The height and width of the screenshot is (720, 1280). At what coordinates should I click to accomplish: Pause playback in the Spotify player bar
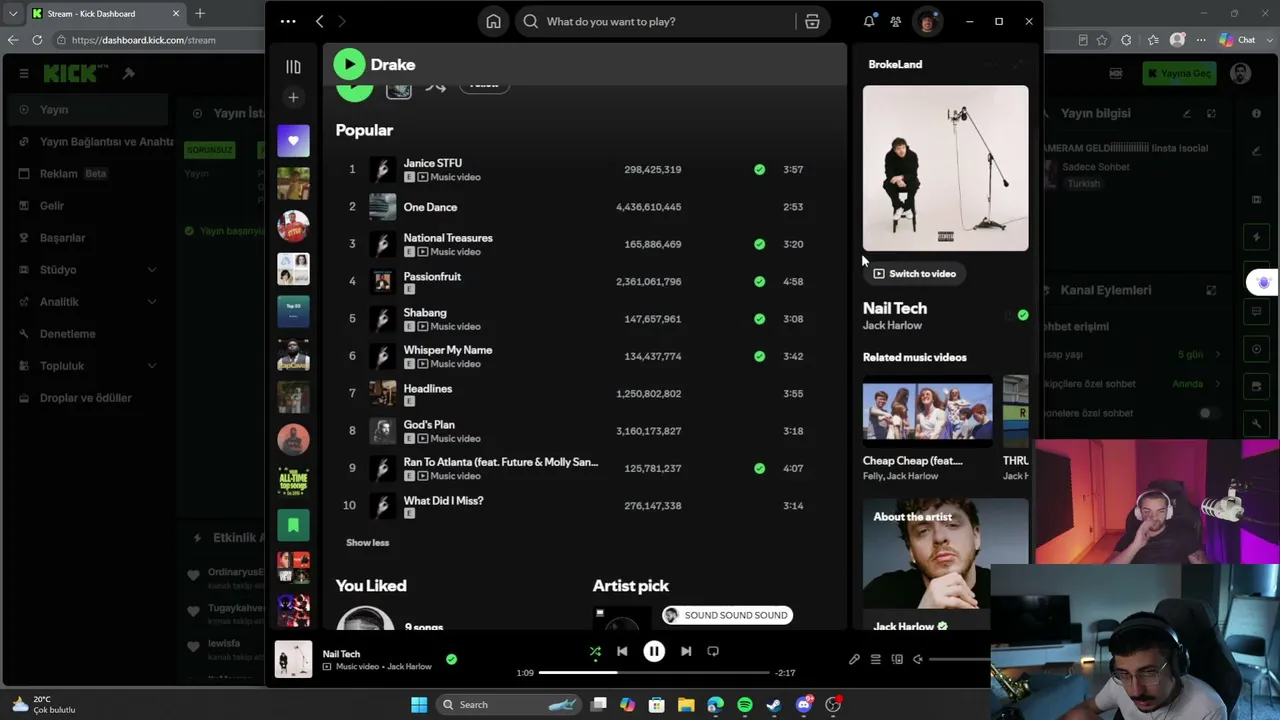(x=654, y=651)
